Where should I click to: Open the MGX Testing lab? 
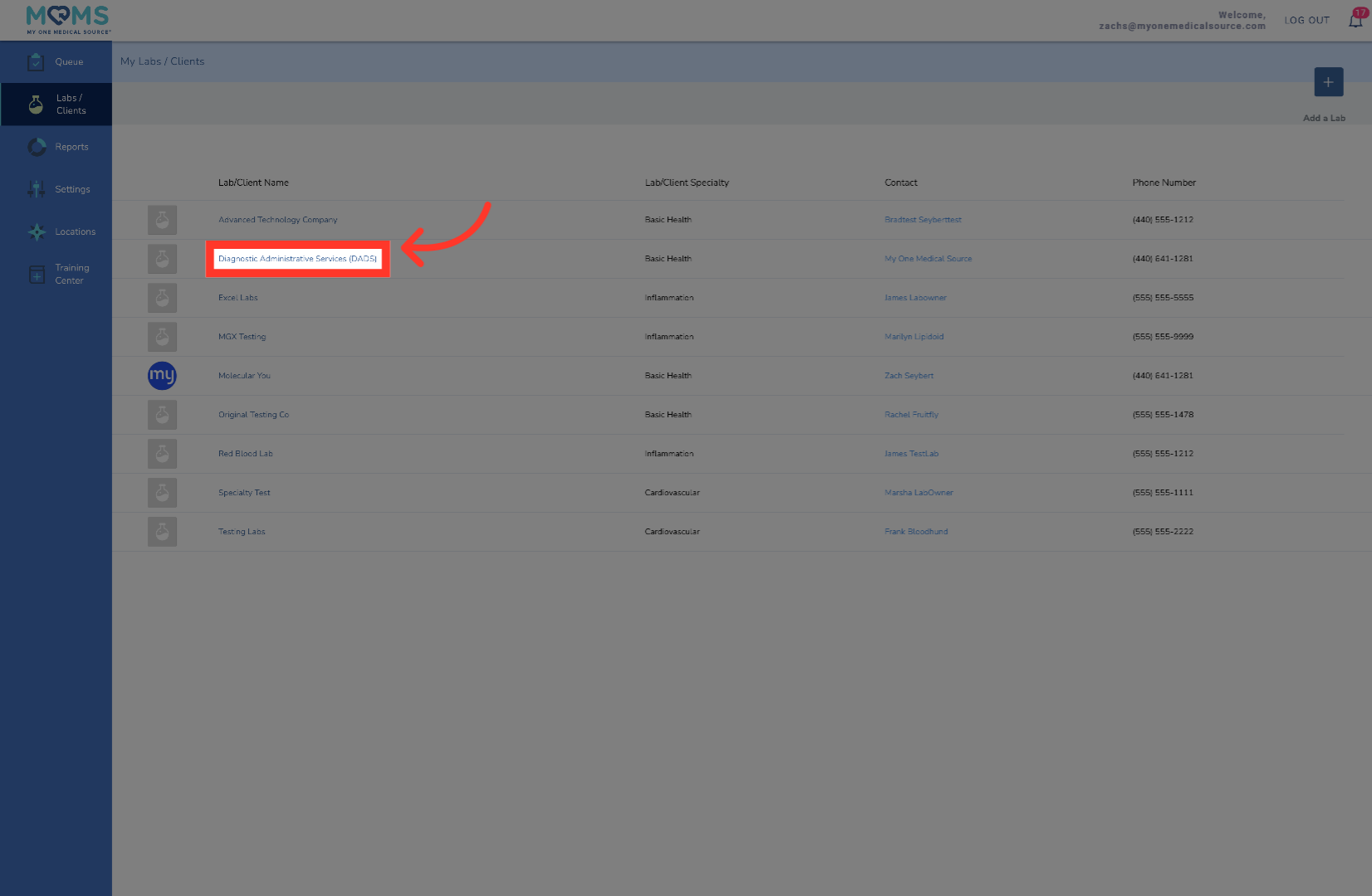pos(242,337)
